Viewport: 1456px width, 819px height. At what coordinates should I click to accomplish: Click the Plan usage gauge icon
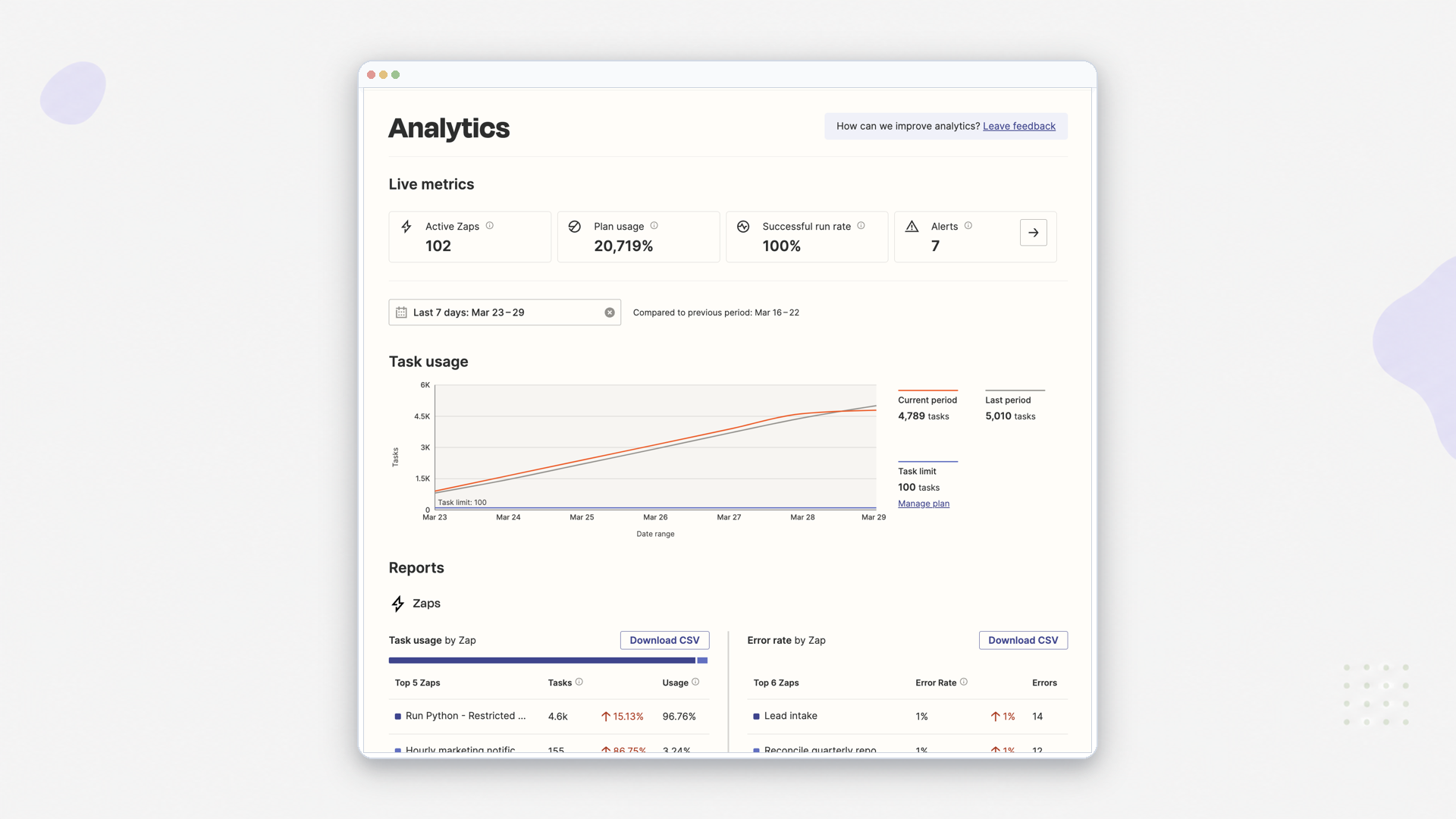tap(575, 226)
